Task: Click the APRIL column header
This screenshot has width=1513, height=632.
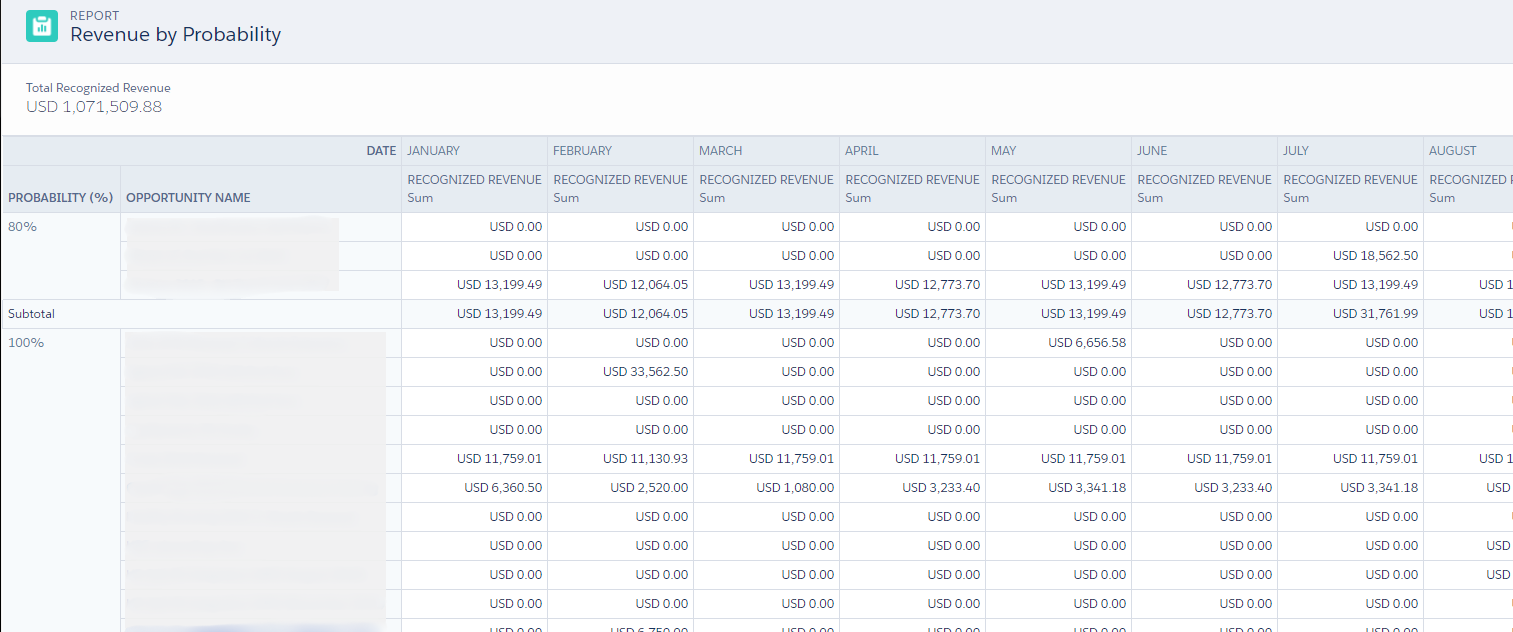Action: point(862,151)
